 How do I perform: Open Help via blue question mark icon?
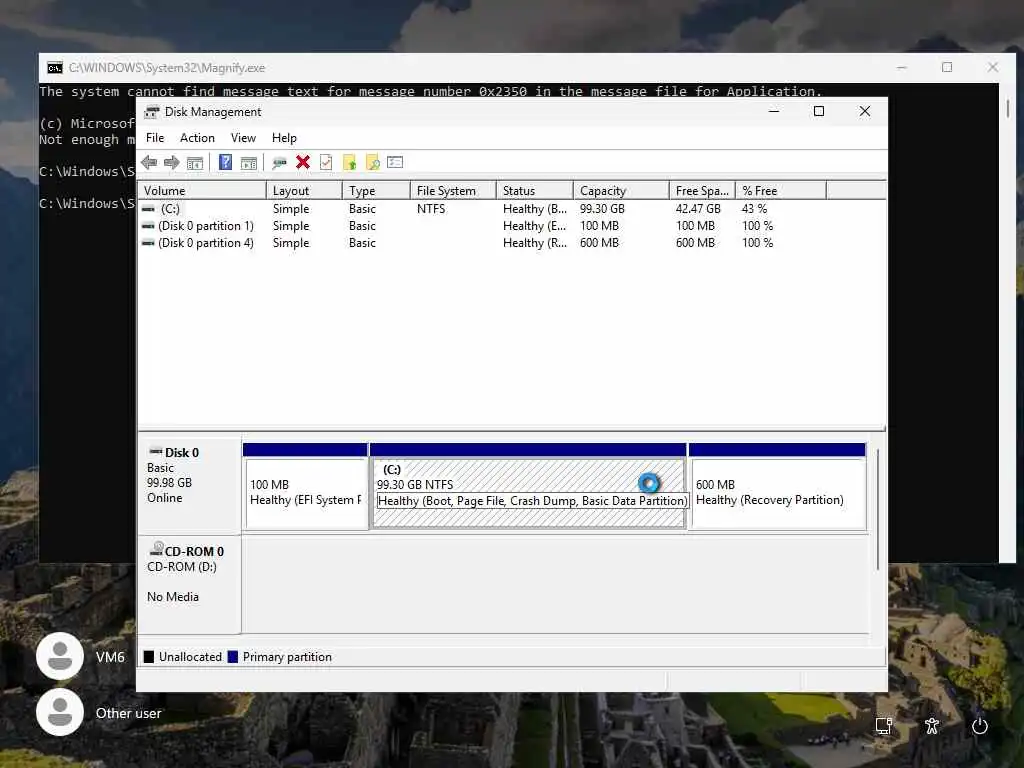(225, 163)
